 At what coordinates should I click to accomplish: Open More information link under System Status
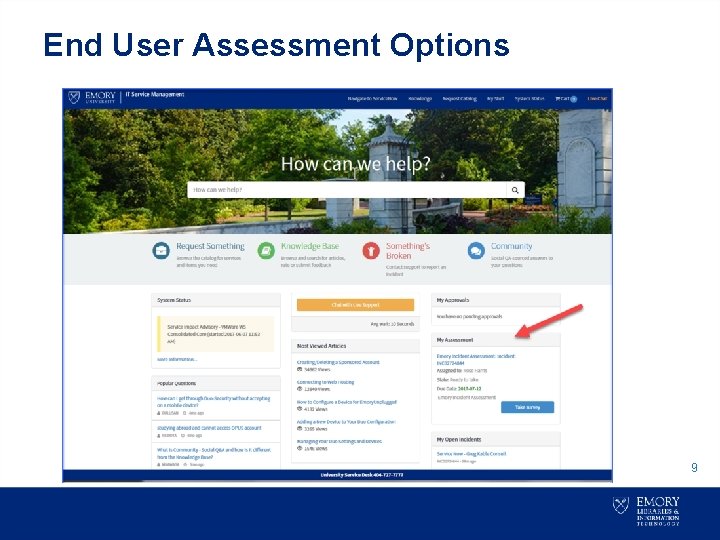177,360
